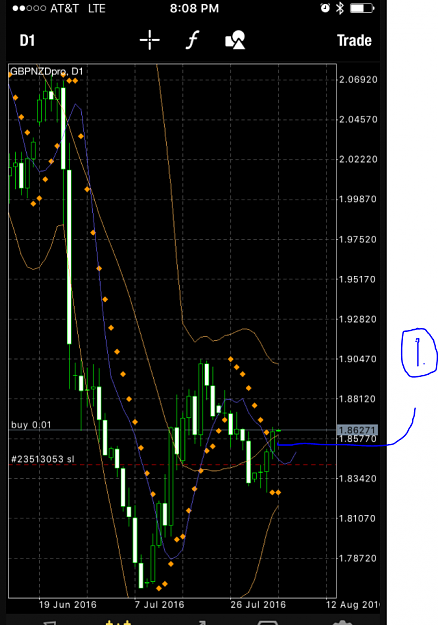Tap the 26 Jul 2016 date label
Image resolution: width=438 pixels, height=625 pixels.
(x=258, y=605)
